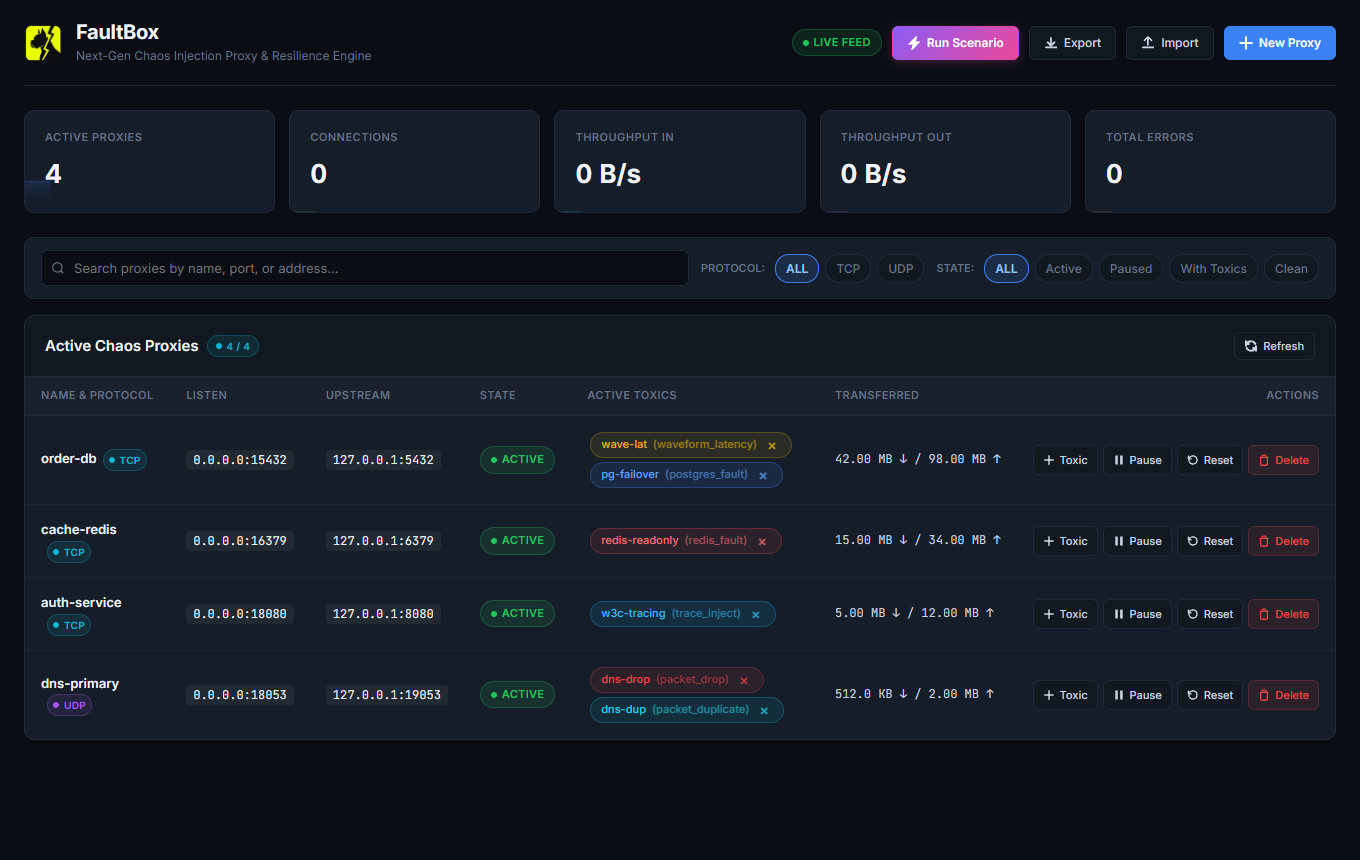Run Scenario with the lightning button

pyautogui.click(x=955, y=43)
